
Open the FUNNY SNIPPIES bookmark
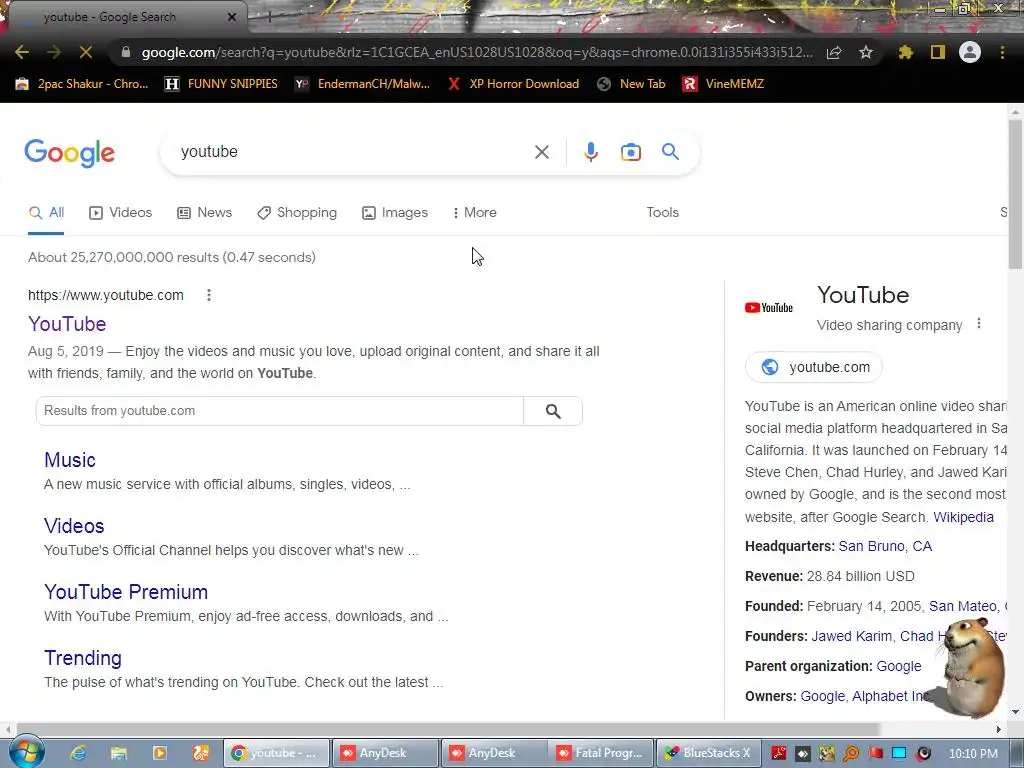[x=221, y=84]
